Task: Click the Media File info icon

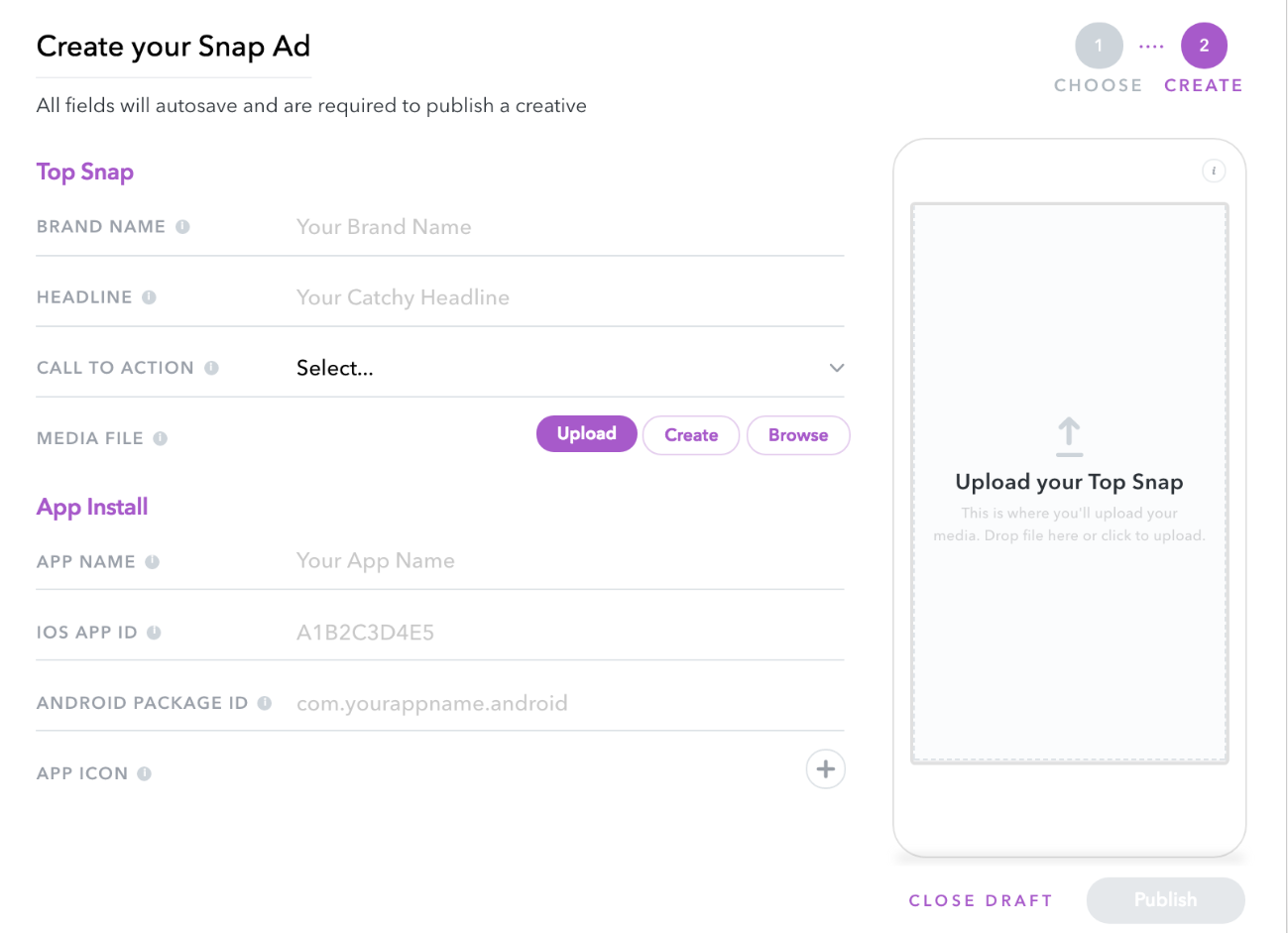Action: coord(161,437)
